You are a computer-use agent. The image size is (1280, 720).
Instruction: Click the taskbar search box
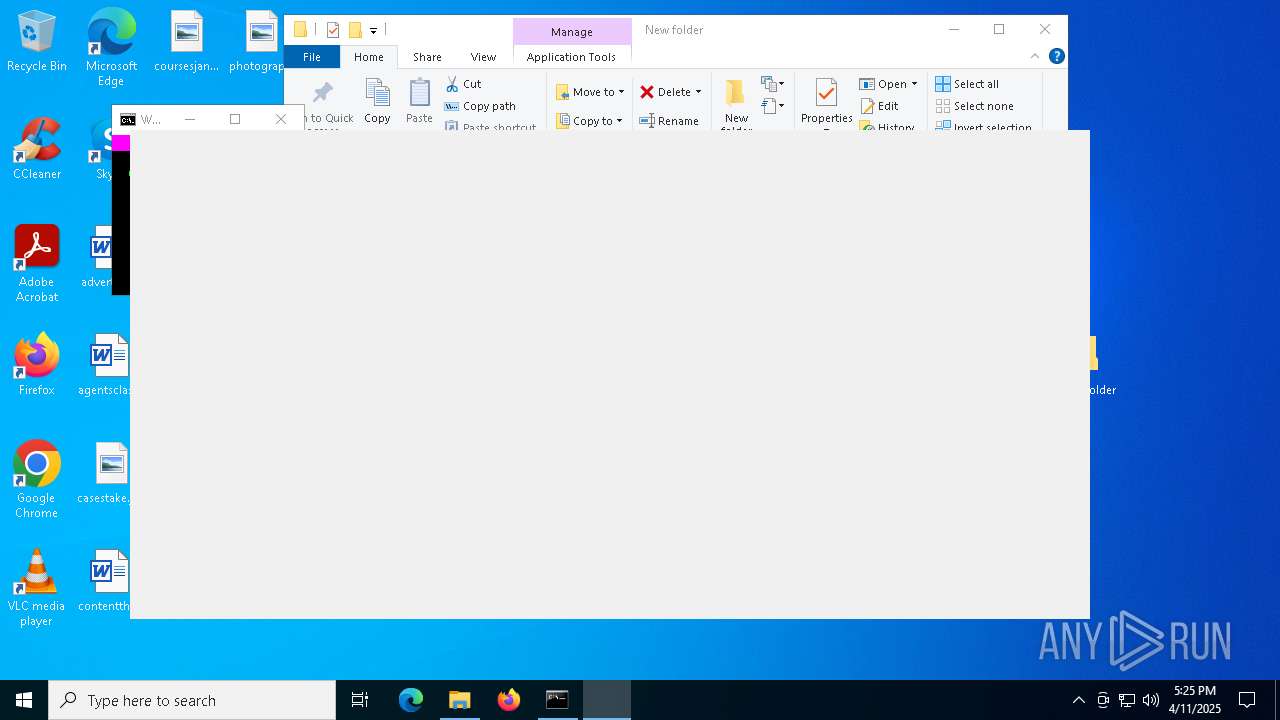(192, 700)
